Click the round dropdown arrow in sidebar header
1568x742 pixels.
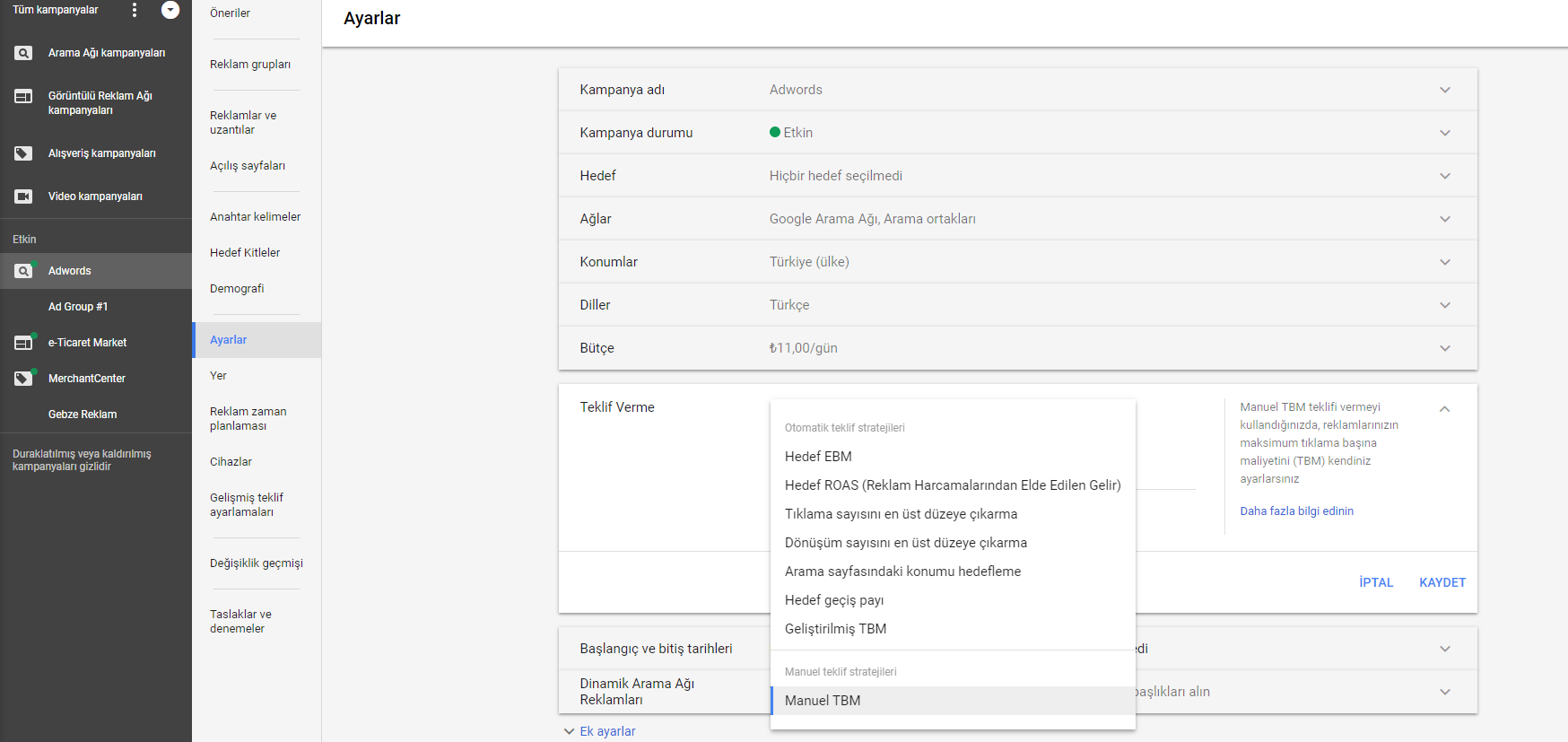click(170, 10)
